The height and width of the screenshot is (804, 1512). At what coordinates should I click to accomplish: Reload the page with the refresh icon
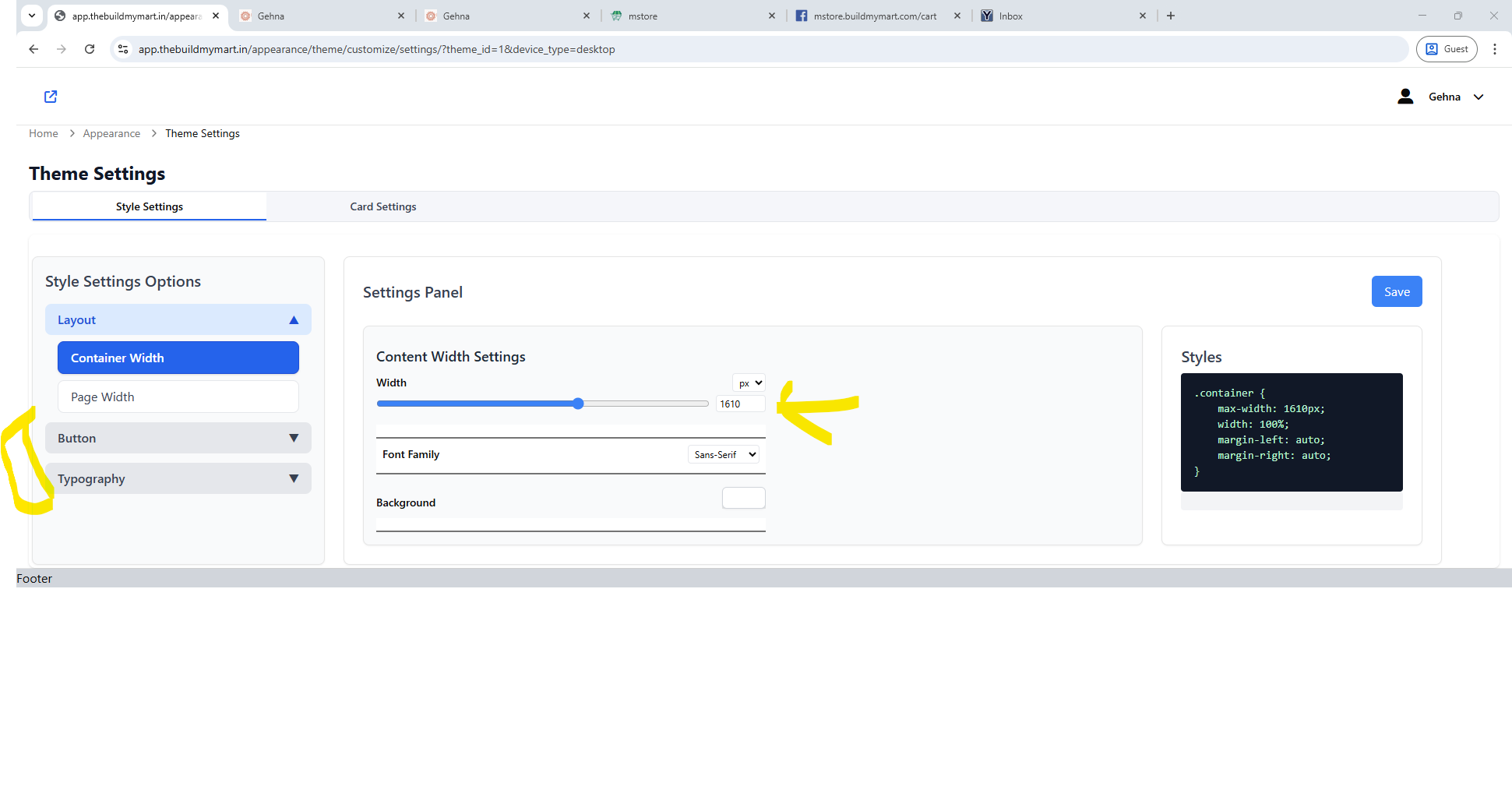pyautogui.click(x=90, y=49)
